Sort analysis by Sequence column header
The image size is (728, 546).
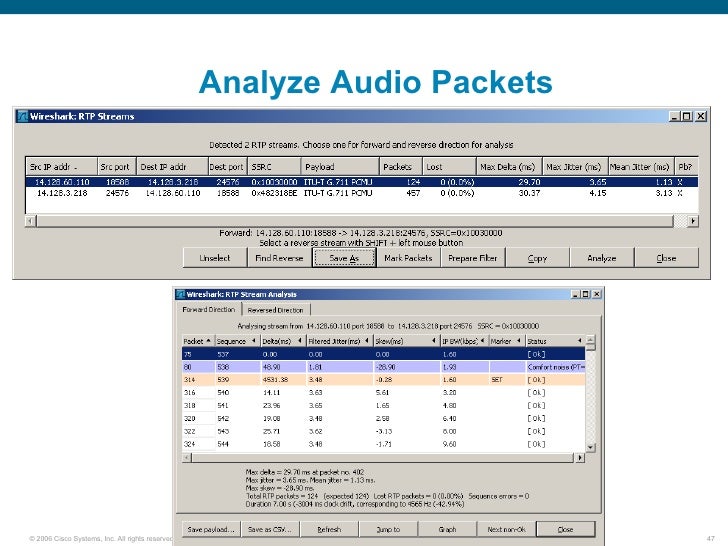(237, 341)
